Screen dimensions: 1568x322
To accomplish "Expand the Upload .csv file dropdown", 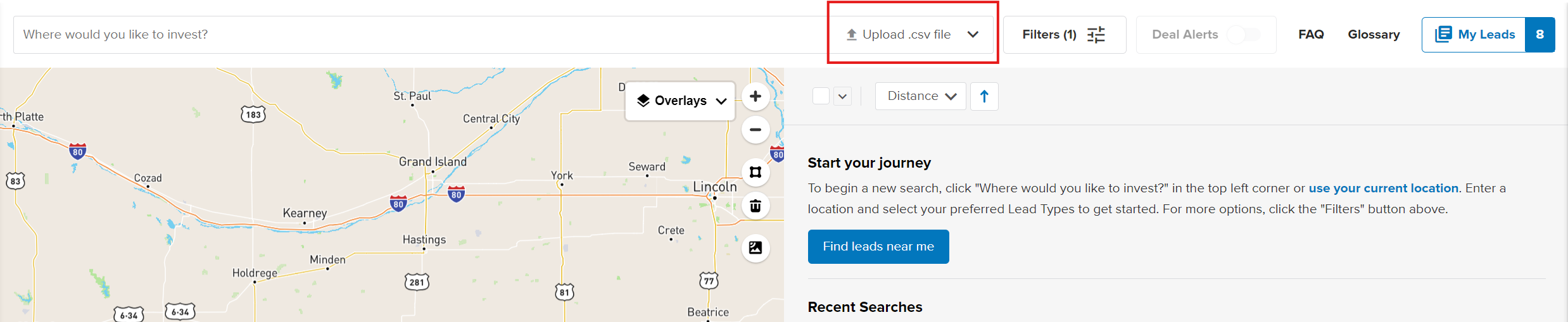I will click(x=973, y=34).
